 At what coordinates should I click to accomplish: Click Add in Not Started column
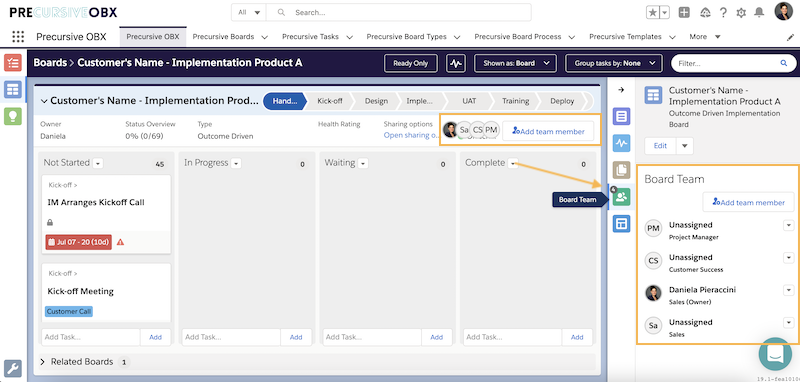(155, 337)
